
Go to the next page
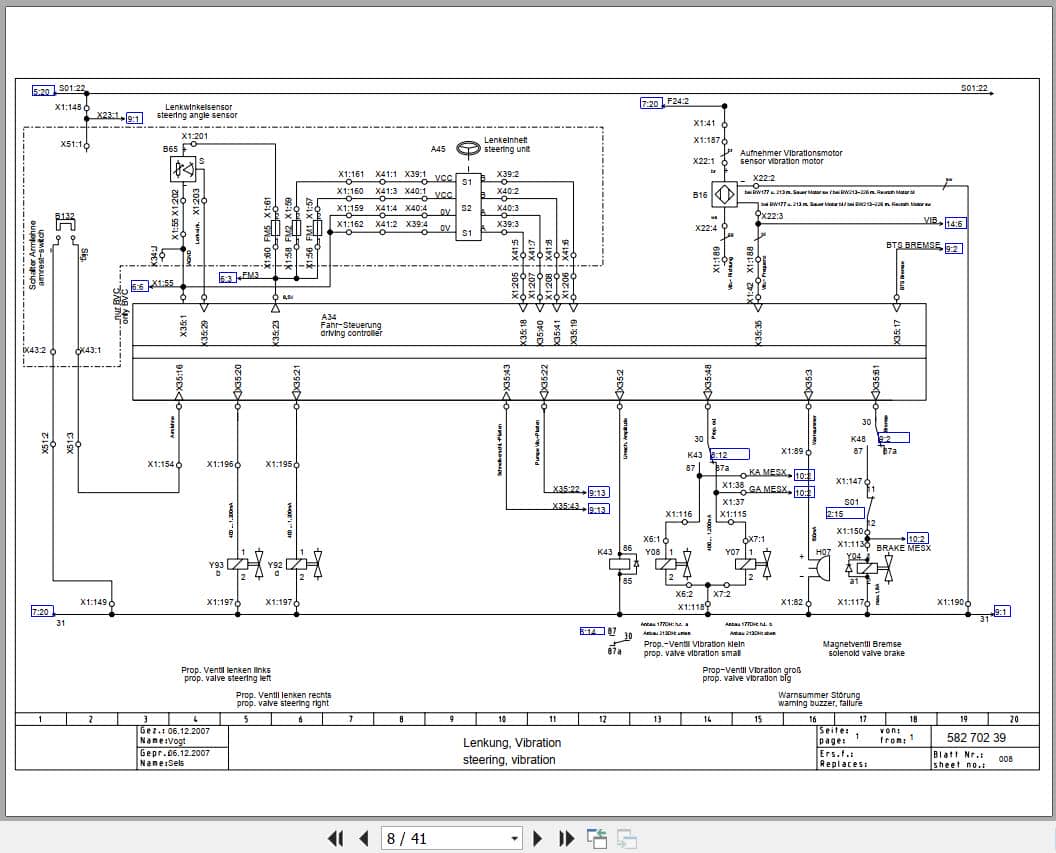[537, 838]
